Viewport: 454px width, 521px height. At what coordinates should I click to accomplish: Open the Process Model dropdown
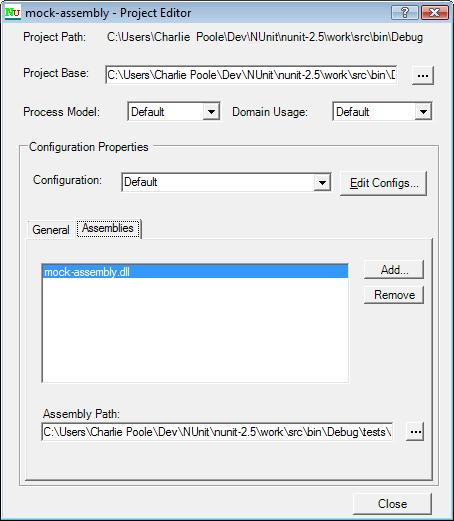tap(174, 112)
